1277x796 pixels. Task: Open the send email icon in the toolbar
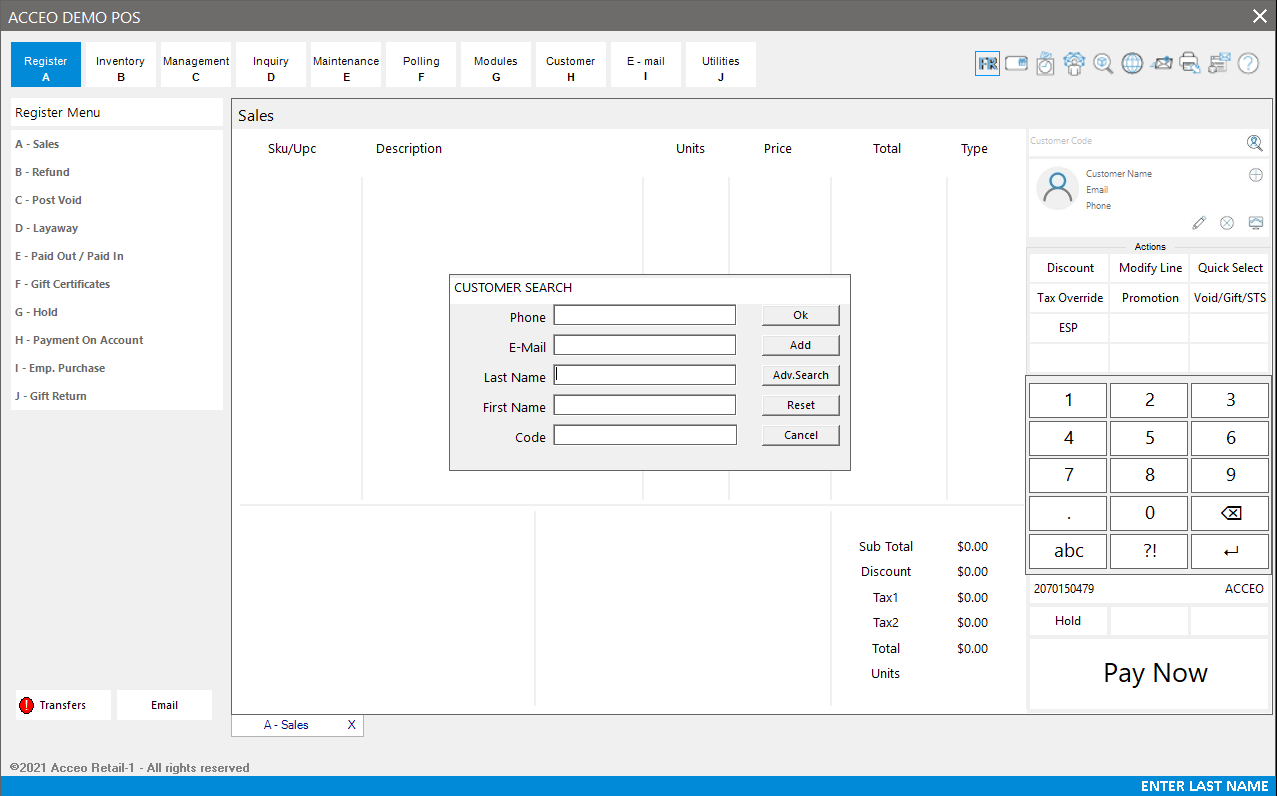pos(1162,62)
